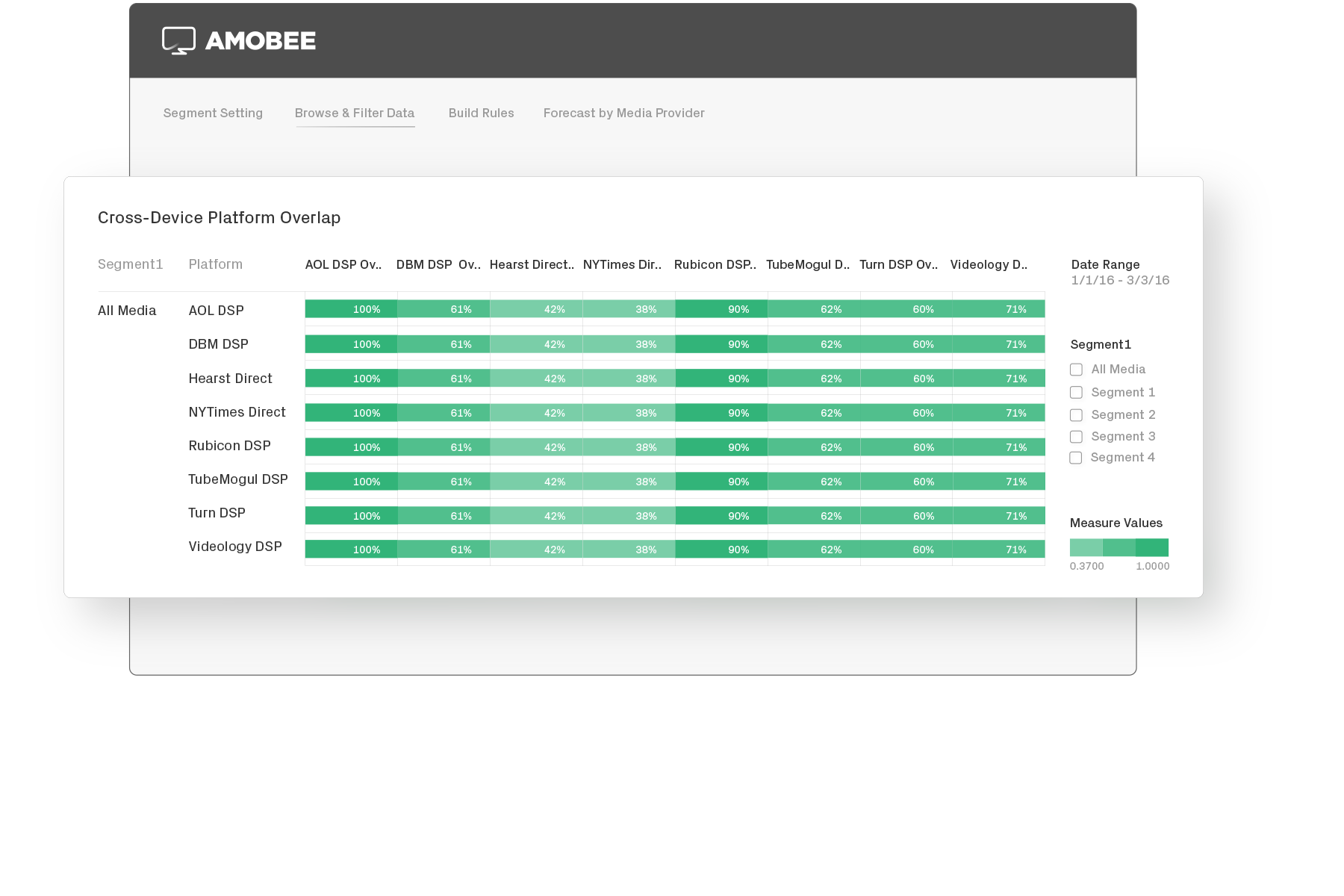This screenshot has width=1344, height=896.
Task: Select the Segment 4 checkbox
Action: [1076, 458]
